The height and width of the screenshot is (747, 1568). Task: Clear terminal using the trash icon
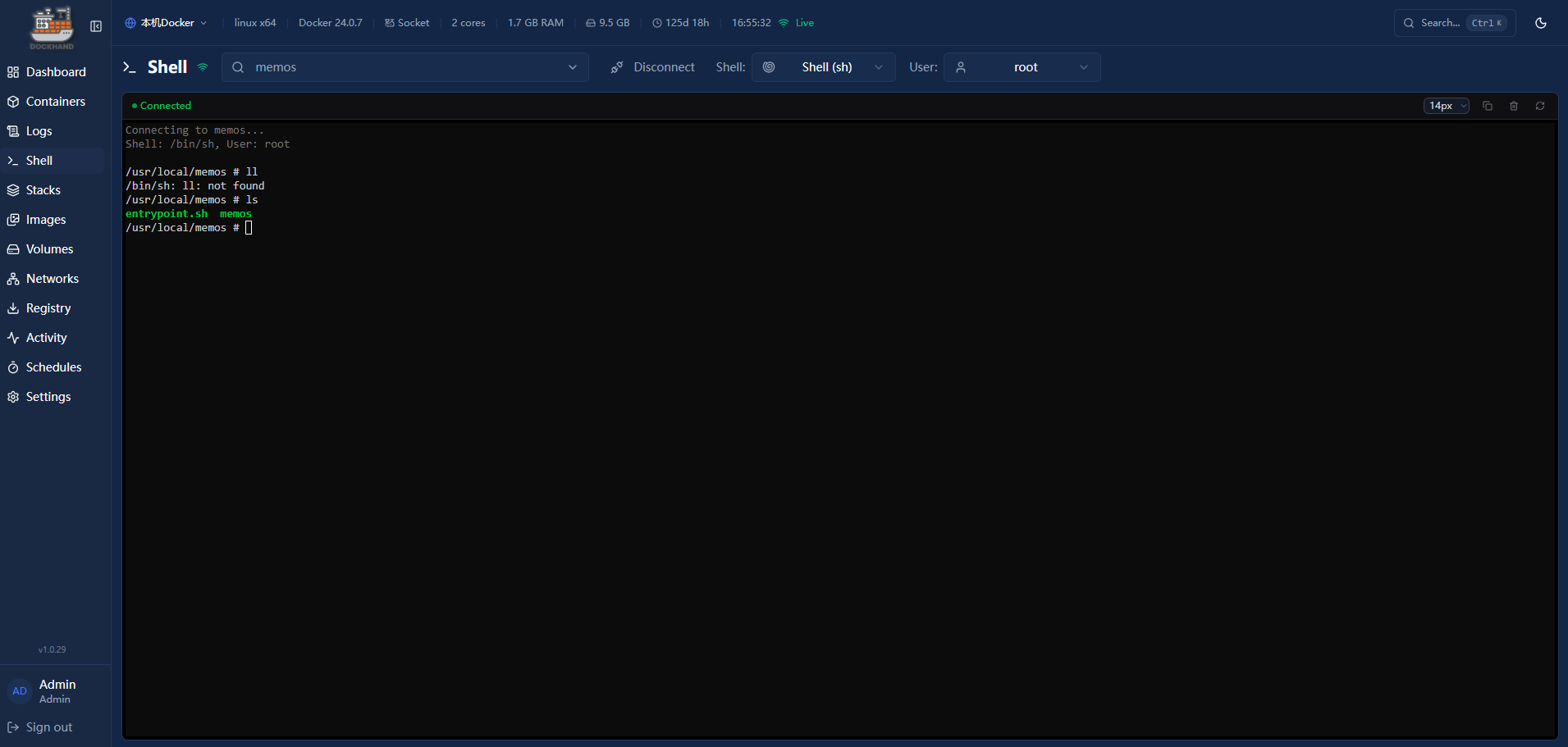tap(1514, 106)
